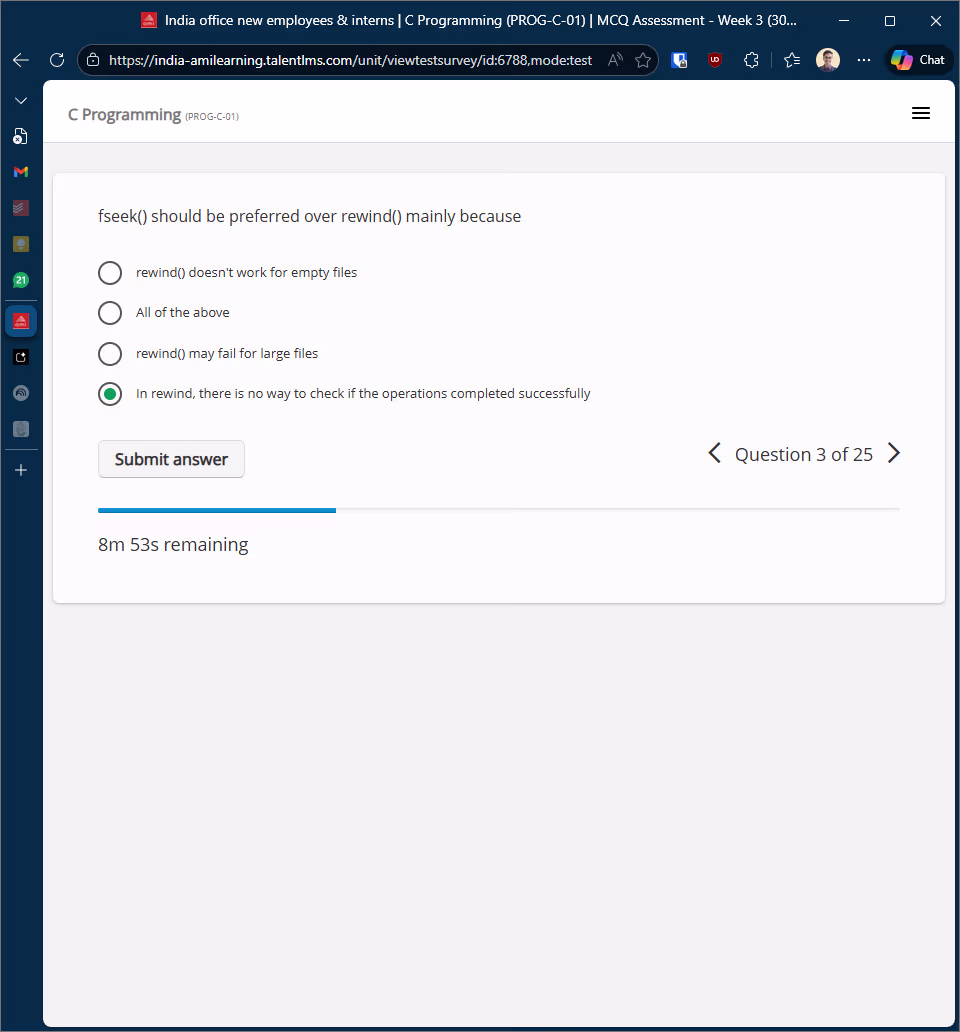Collapse the vertical tabs chevron at top
The width and height of the screenshot is (960, 1032).
pyautogui.click(x=21, y=101)
